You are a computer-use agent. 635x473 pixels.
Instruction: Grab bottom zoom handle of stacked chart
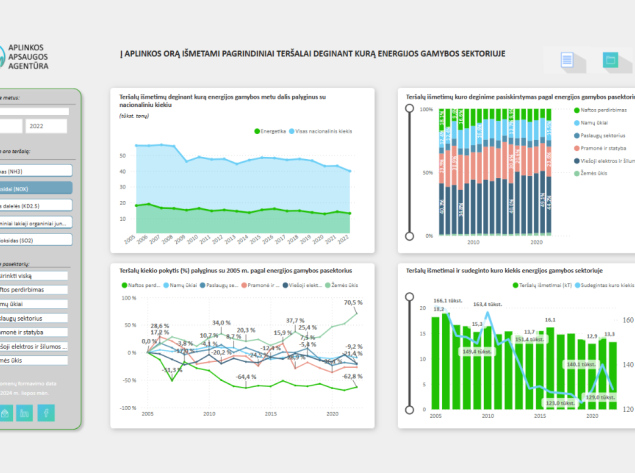pos(409,236)
